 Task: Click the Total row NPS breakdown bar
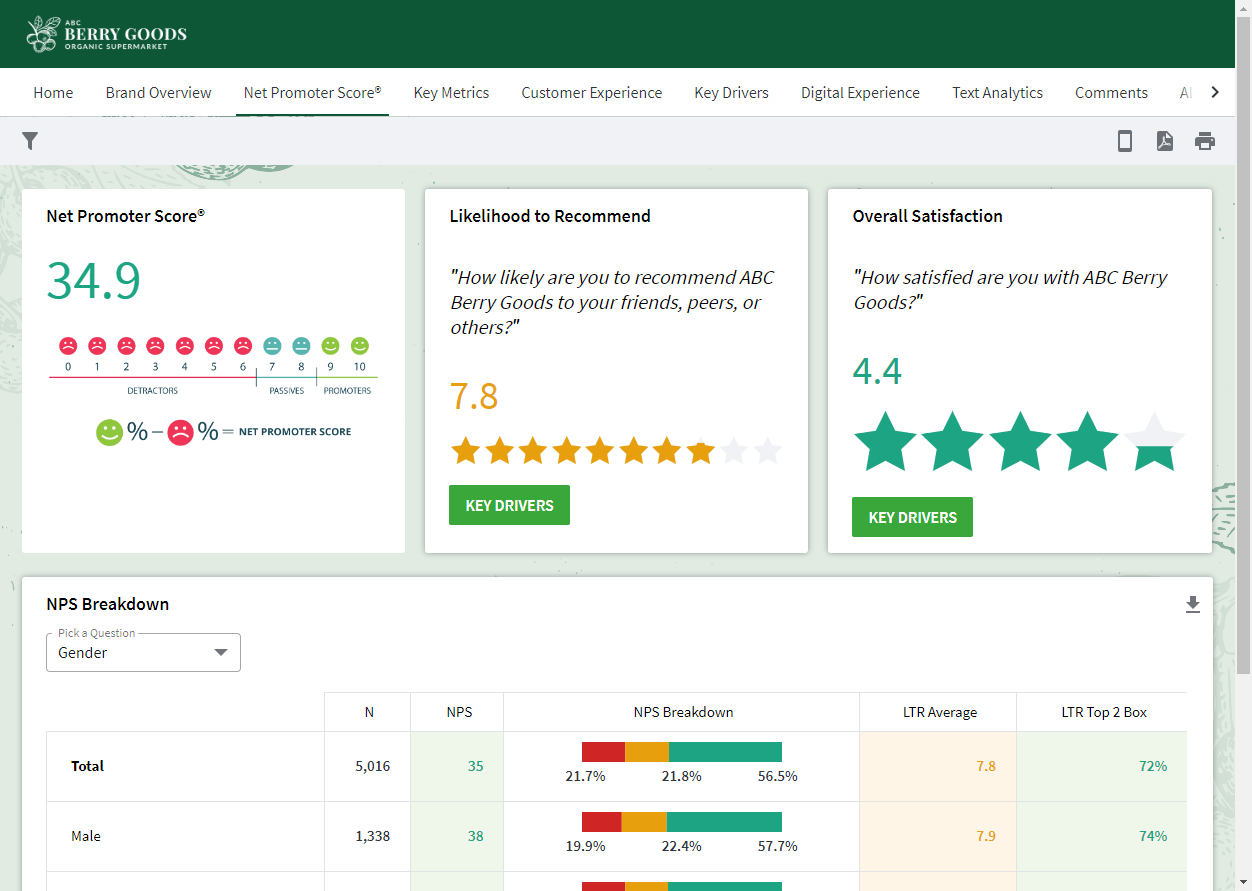[x=682, y=752]
